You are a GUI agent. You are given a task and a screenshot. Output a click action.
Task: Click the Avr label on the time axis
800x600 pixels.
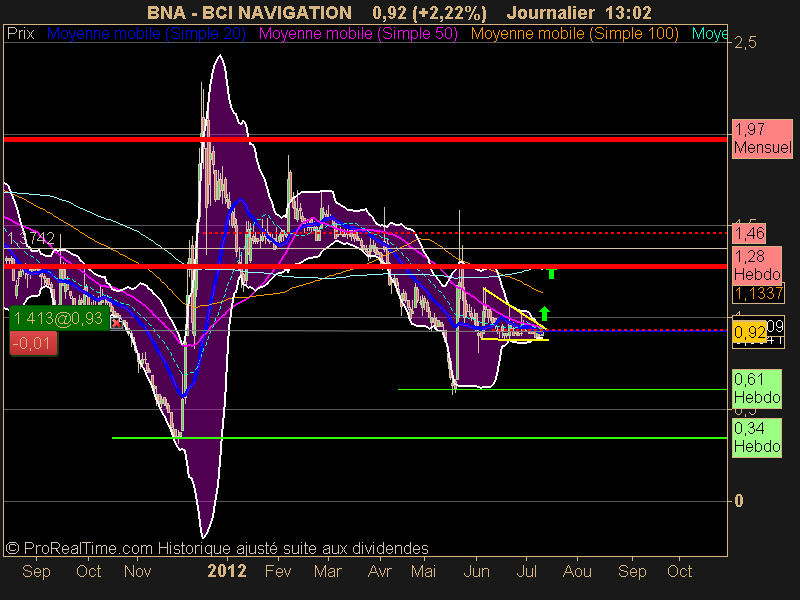pyautogui.click(x=380, y=571)
